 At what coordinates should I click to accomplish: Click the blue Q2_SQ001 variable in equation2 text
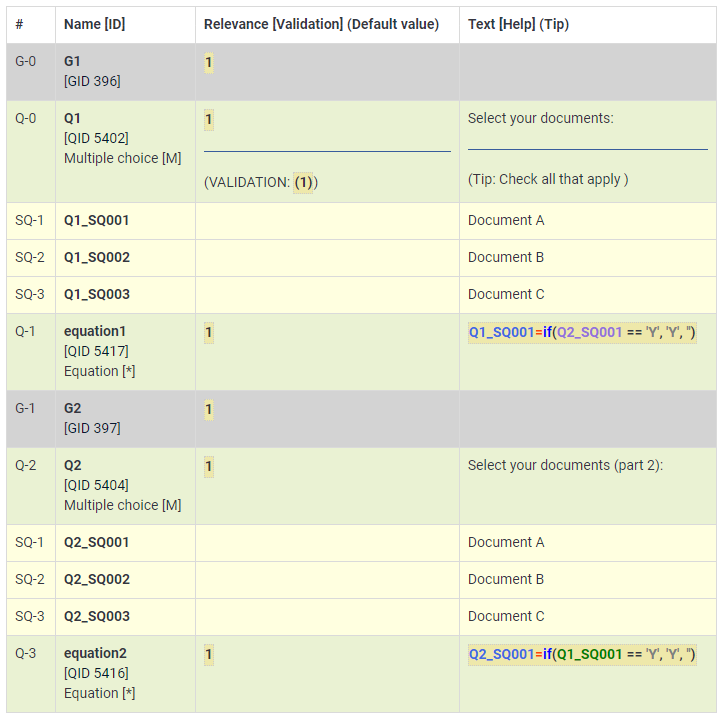(501, 654)
